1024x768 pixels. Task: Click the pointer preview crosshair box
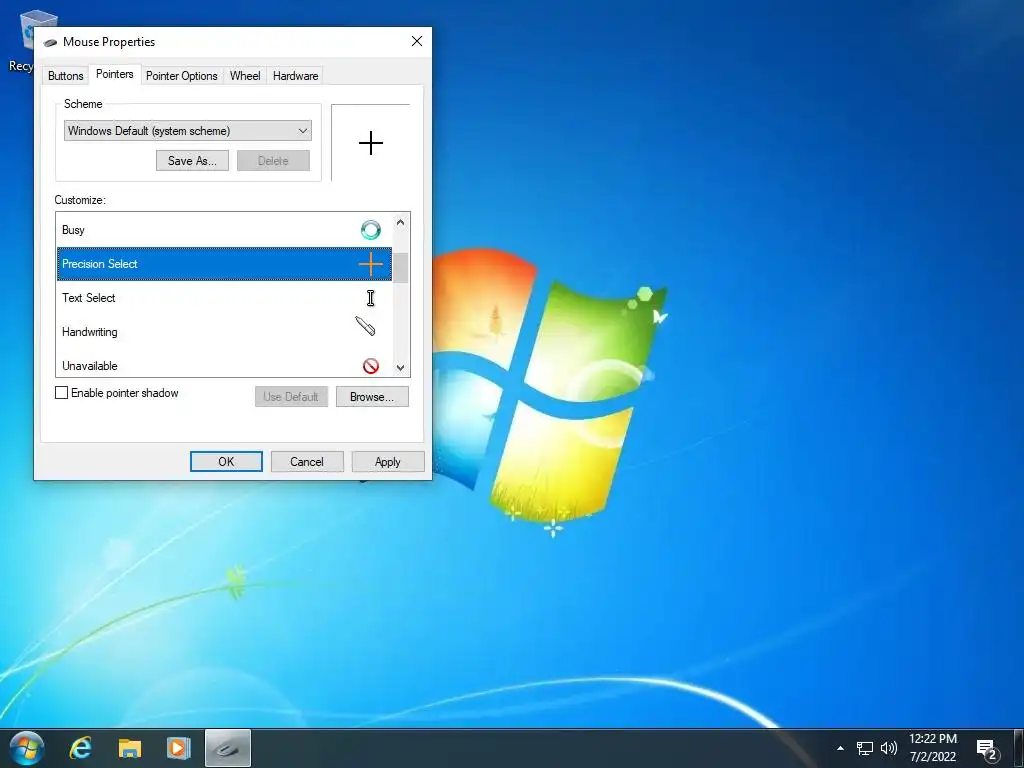(370, 143)
